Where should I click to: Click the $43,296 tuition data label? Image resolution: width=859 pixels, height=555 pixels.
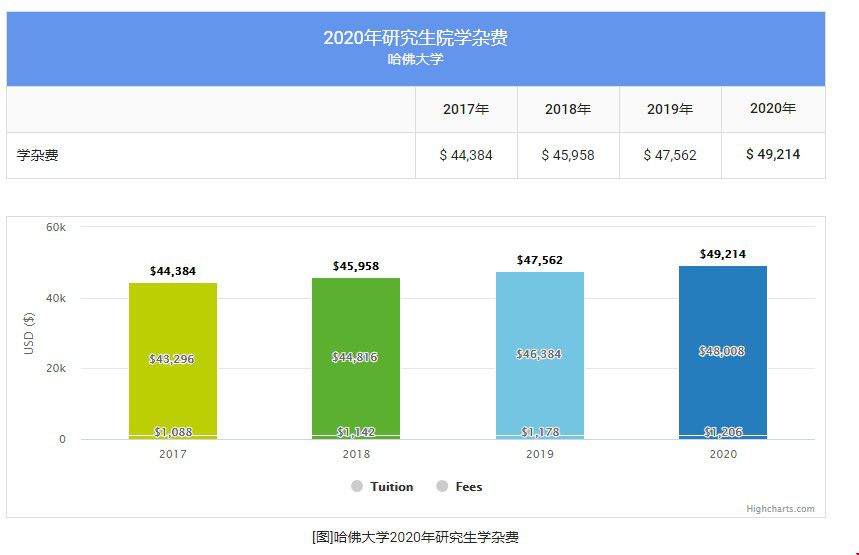point(171,359)
